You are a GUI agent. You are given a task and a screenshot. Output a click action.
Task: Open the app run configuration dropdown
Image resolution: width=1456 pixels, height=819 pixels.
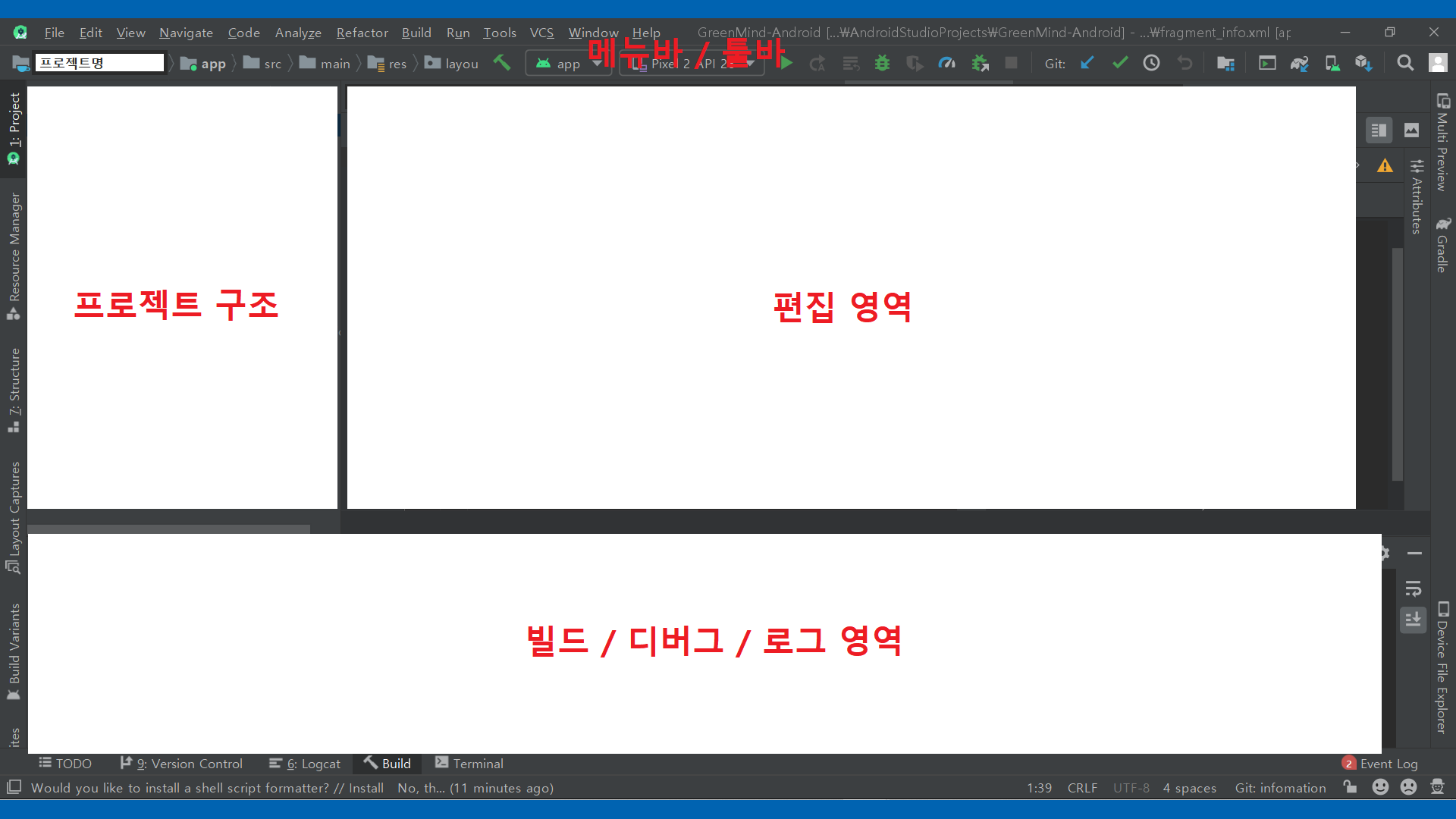(x=568, y=63)
